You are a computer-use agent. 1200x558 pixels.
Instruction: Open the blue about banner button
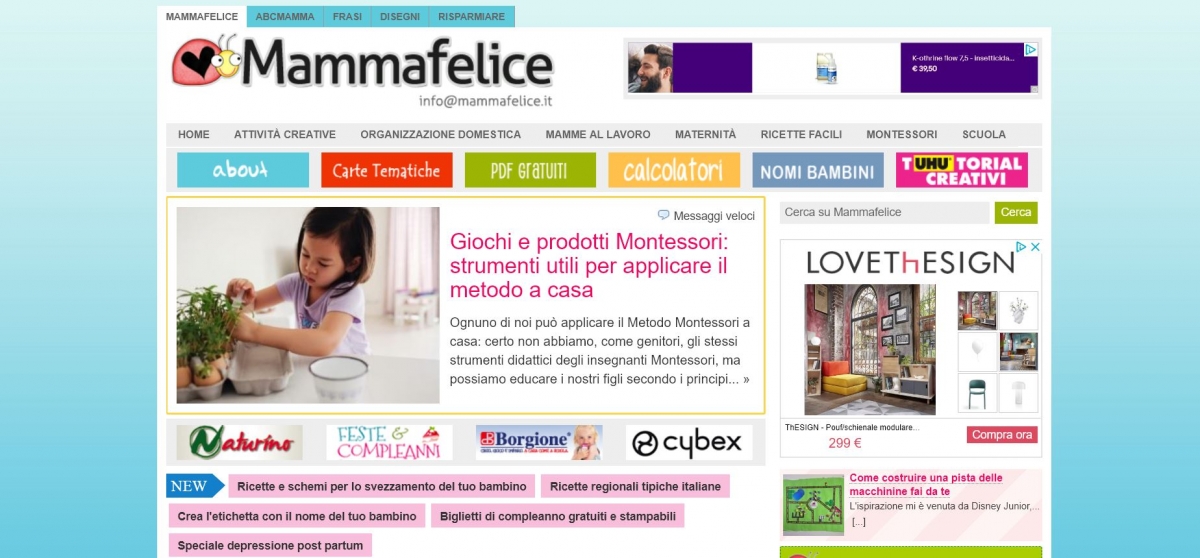(243, 170)
